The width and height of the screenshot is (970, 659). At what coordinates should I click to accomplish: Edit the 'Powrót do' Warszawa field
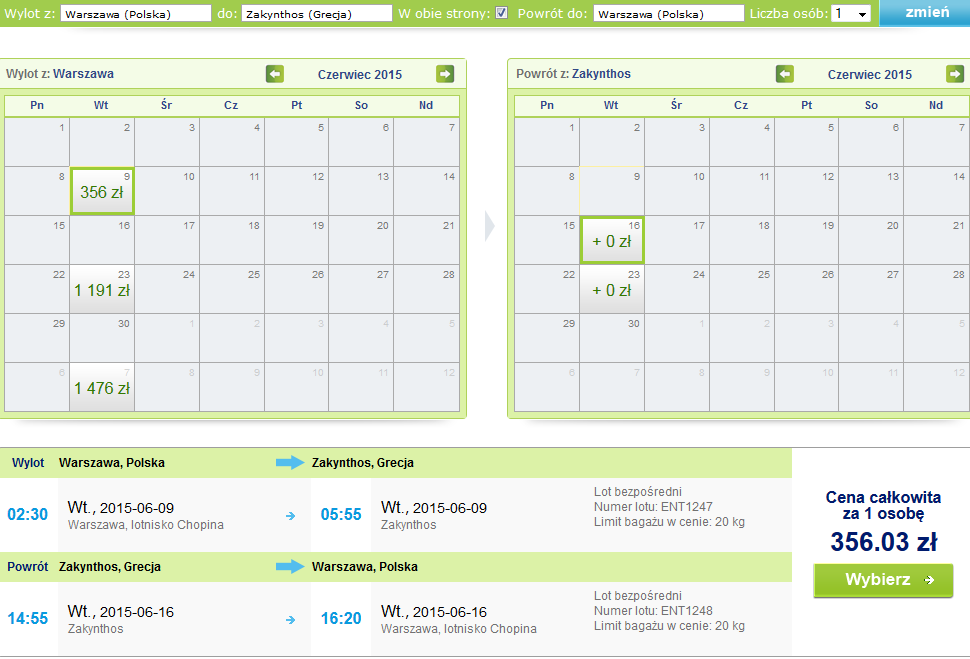coord(669,14)
